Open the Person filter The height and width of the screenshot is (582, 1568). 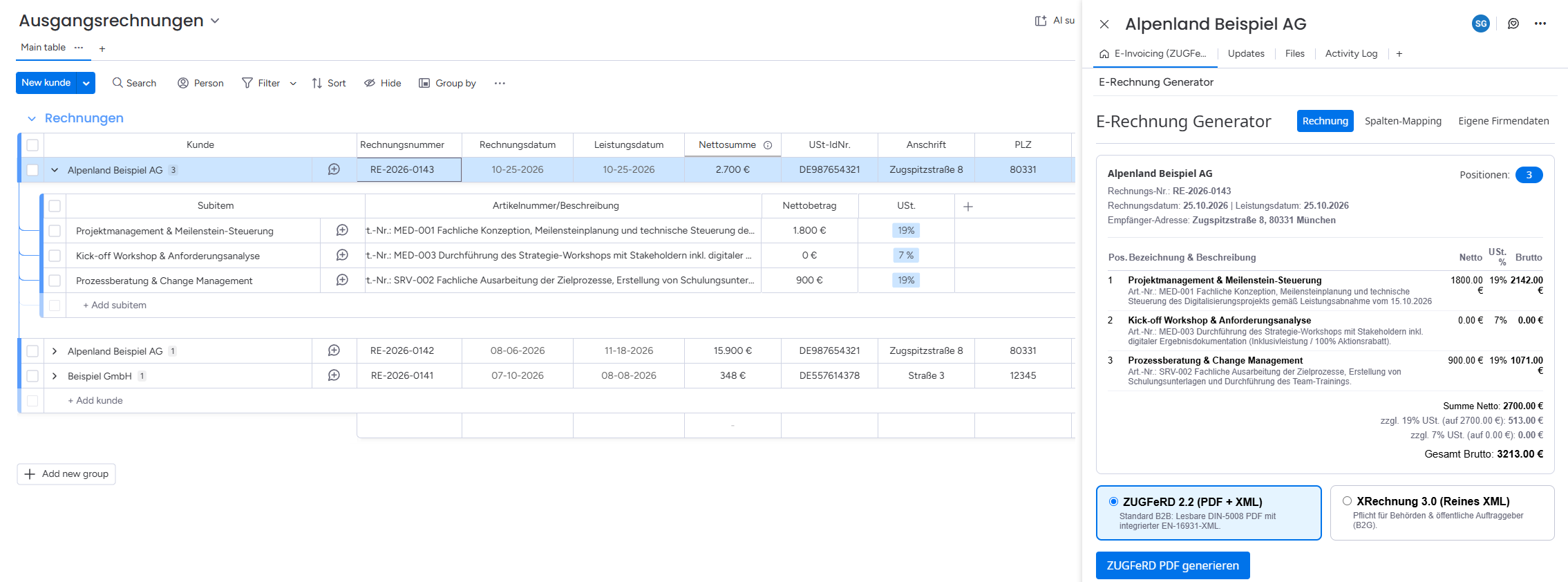click(200, 83)
